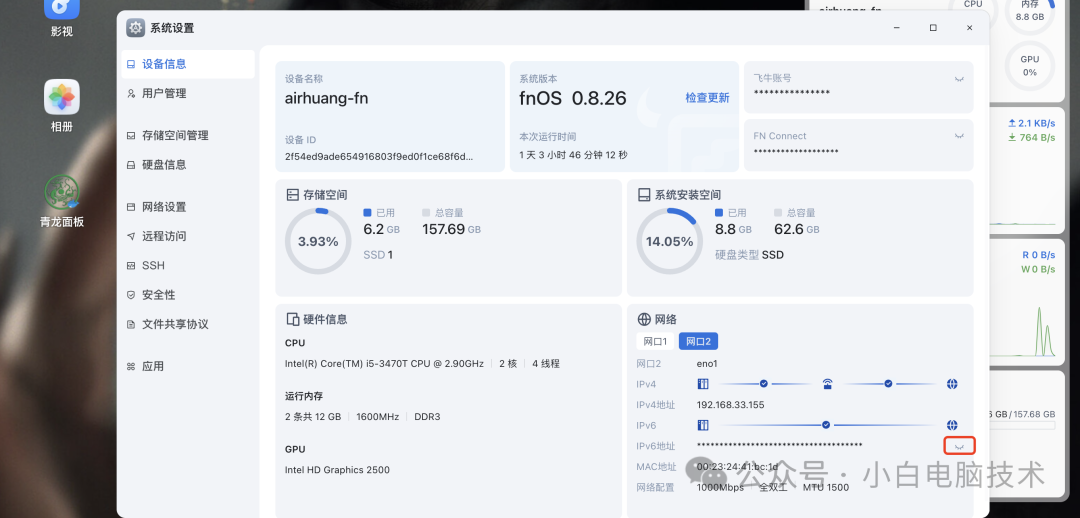Minimize the 系统设置 window
The height and width of the screenshot is (518, 1080).
897,28
